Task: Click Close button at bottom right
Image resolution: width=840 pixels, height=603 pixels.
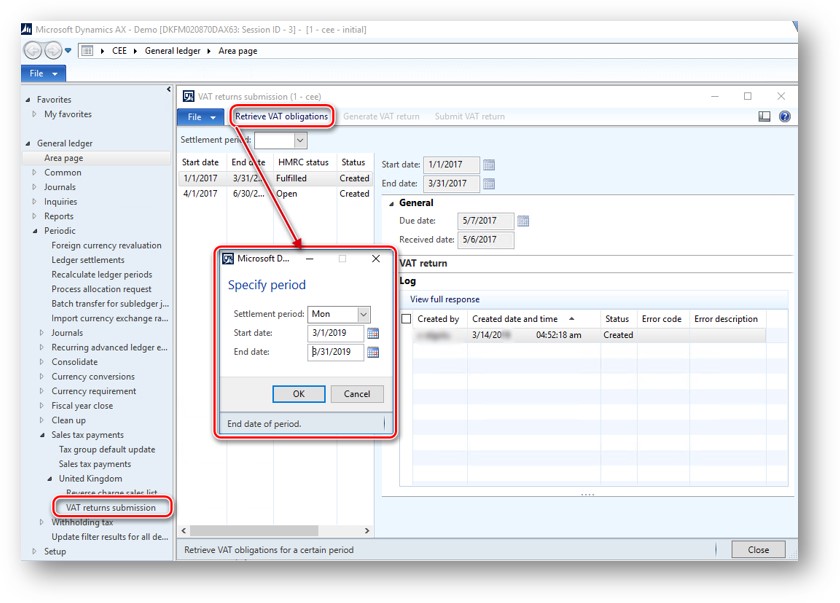Action: [x=758, y=550]
